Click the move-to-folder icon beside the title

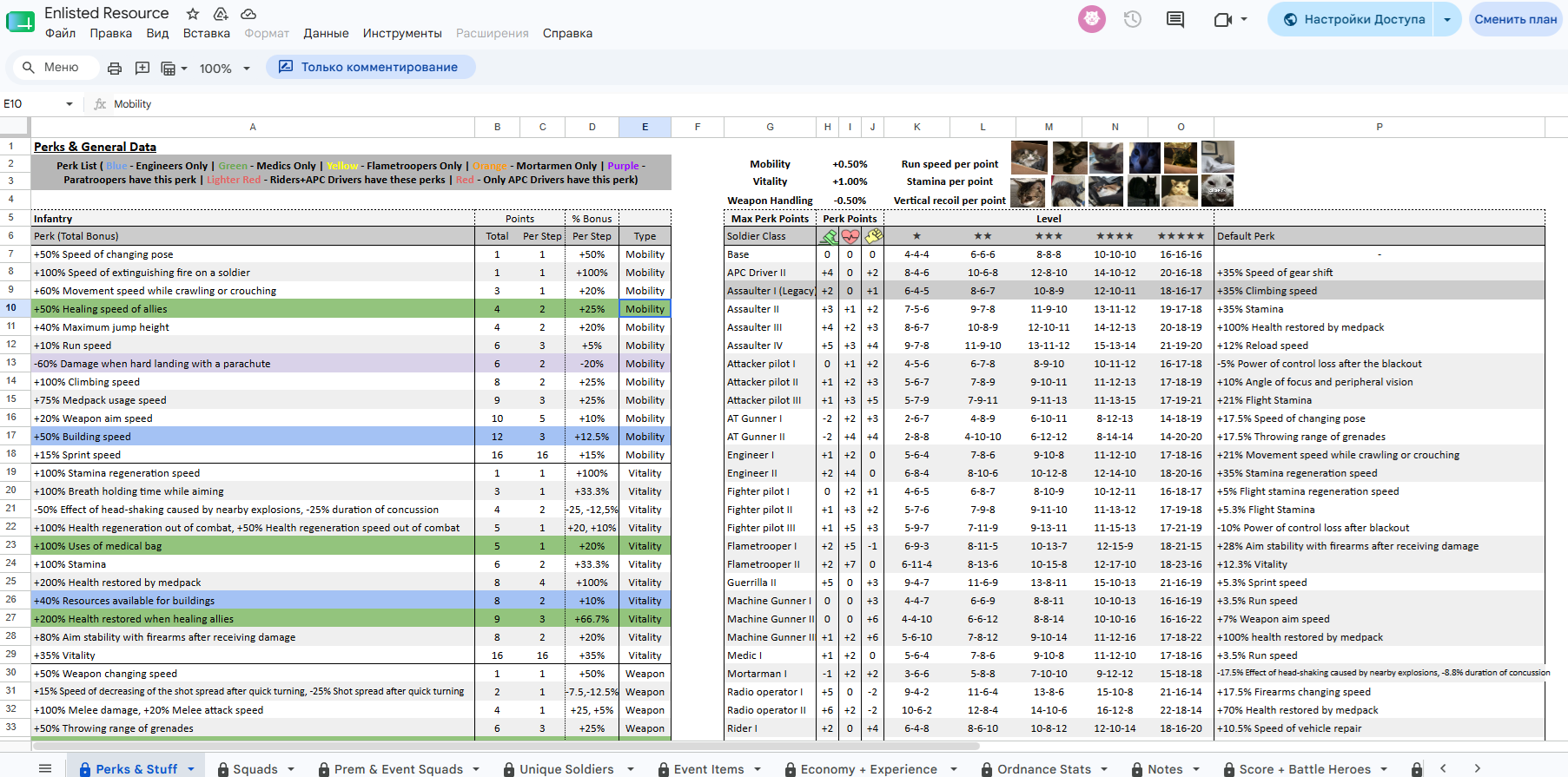point(221,14)
